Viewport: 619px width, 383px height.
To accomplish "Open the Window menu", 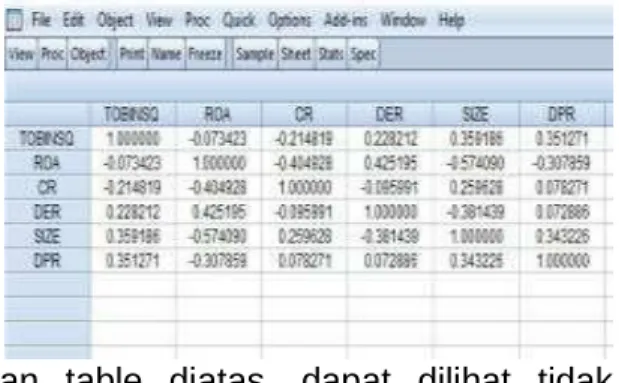I will (403, 20).
